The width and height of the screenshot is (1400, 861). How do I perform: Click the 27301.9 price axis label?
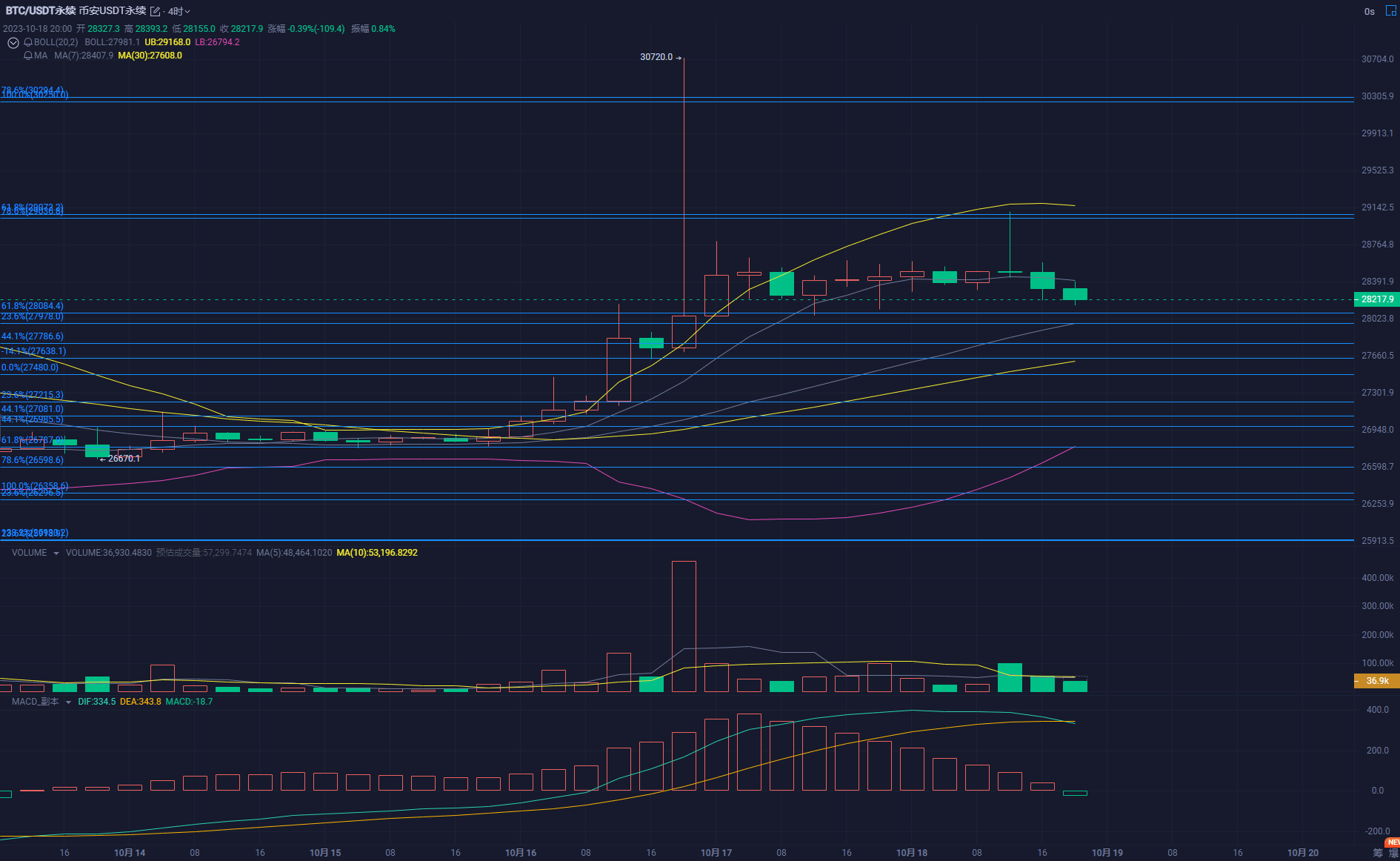[1378, 393]
